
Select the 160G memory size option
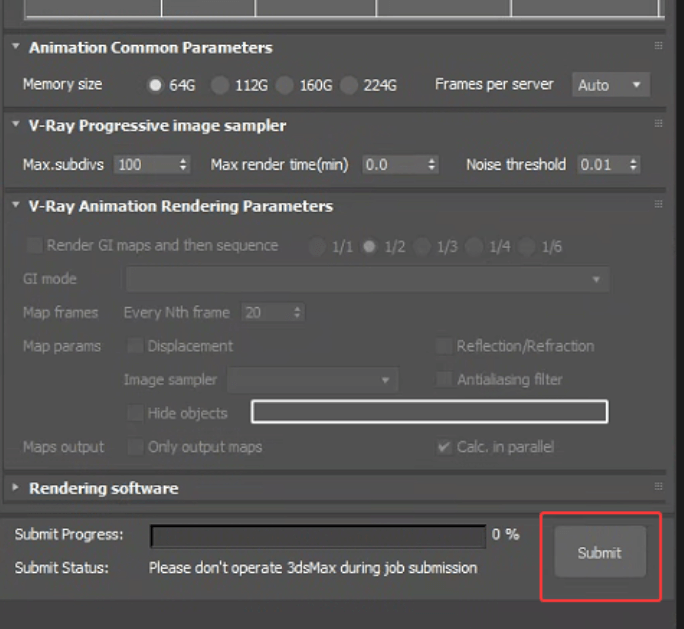point(284,85)
